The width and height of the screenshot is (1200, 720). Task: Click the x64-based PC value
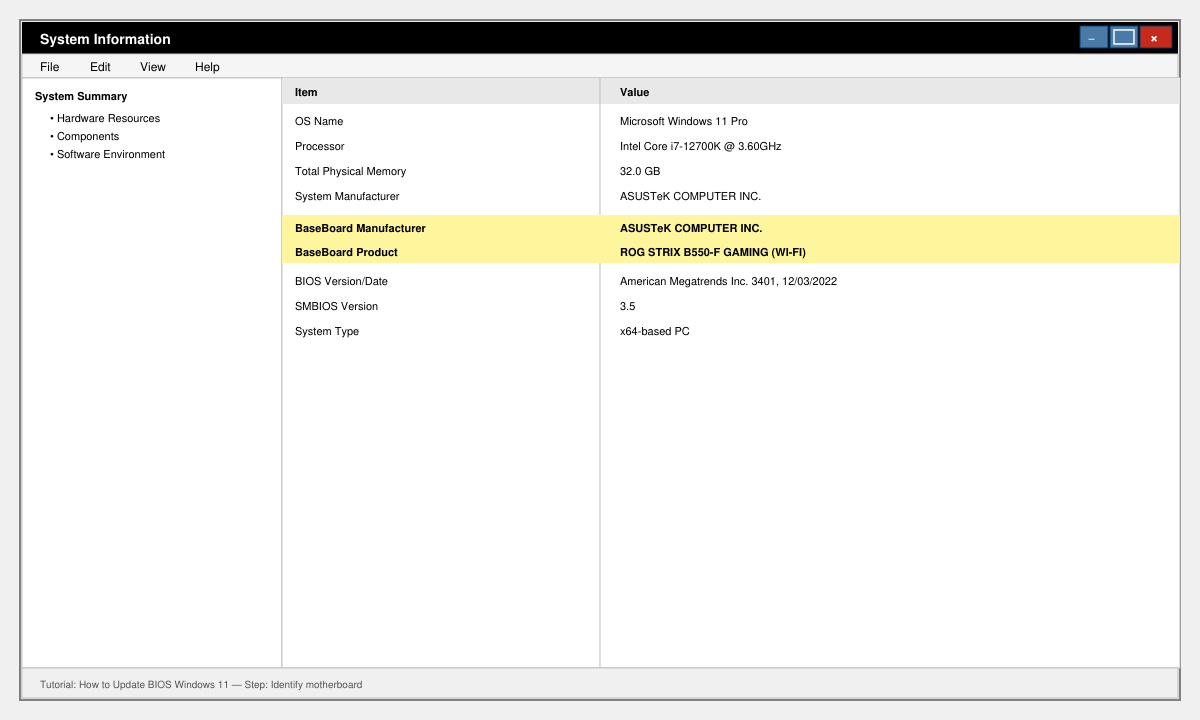pyautogui.click(x=654, y=331)
